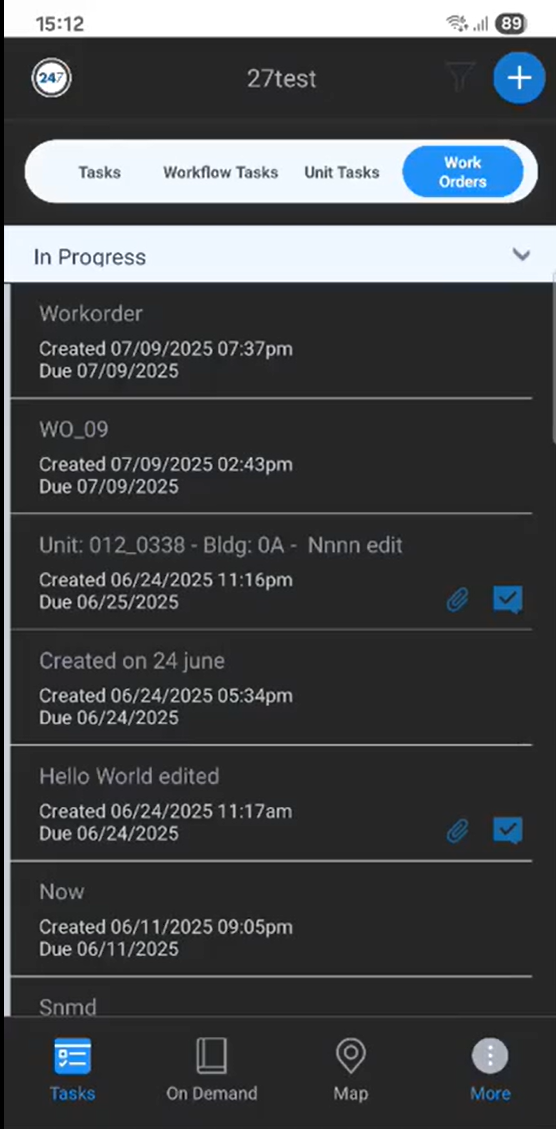Tap the More three-dots icon
The height and width of the screenshot is (1129, 556).
coord(490,1056)
